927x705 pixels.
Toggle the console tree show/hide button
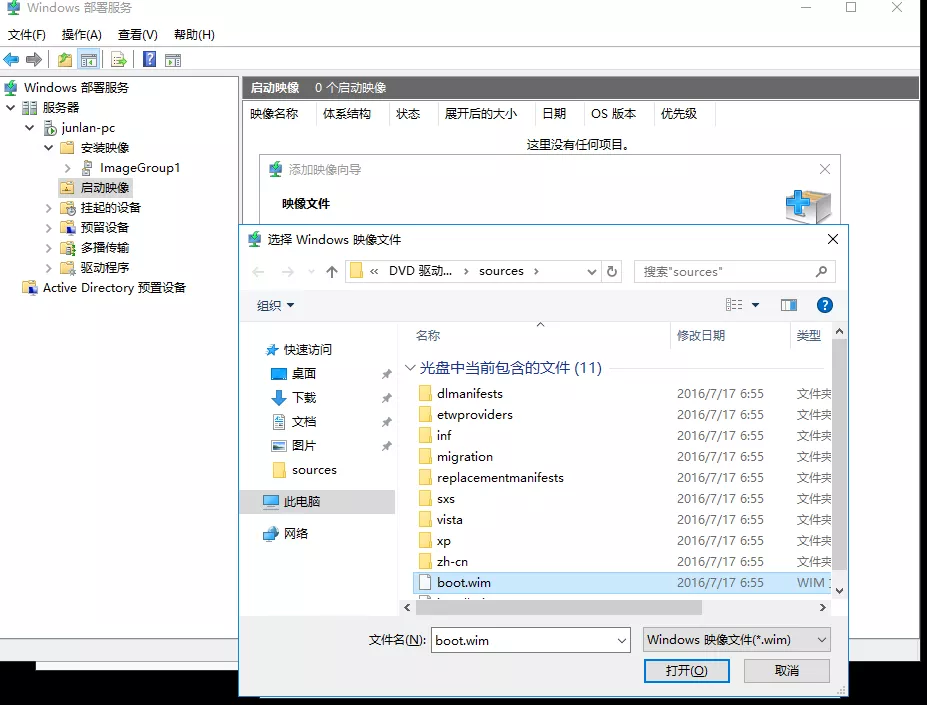tap(89, 60)
